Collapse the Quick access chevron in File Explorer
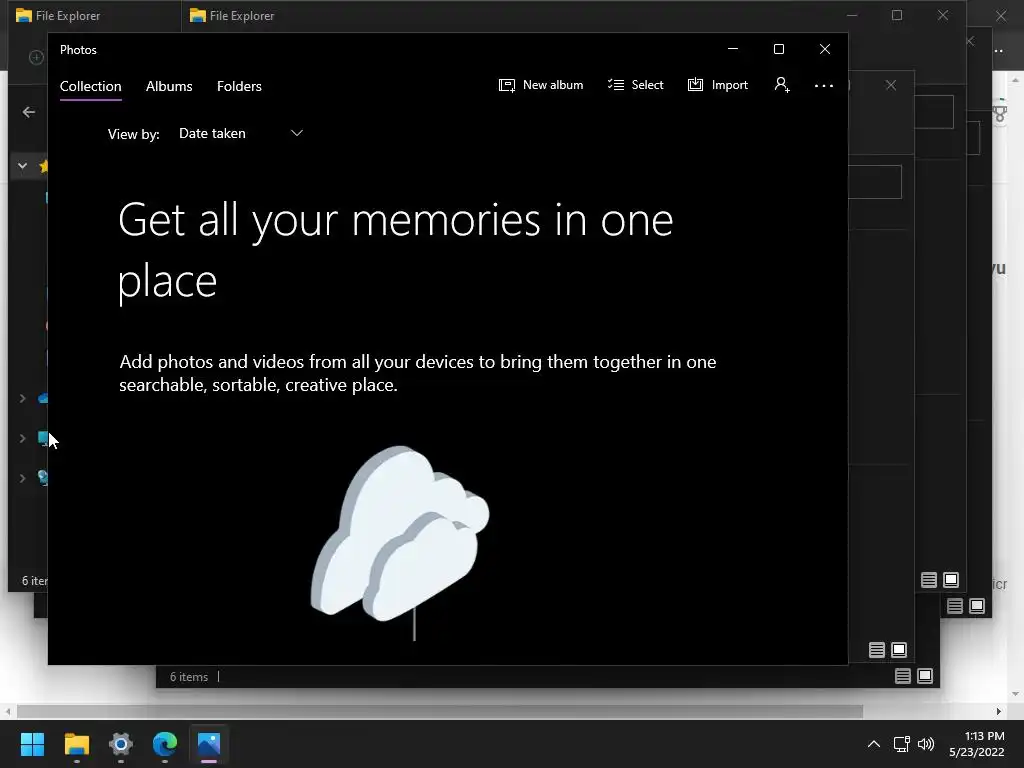This screenshot has height=768, width=1024. point(22,166)
